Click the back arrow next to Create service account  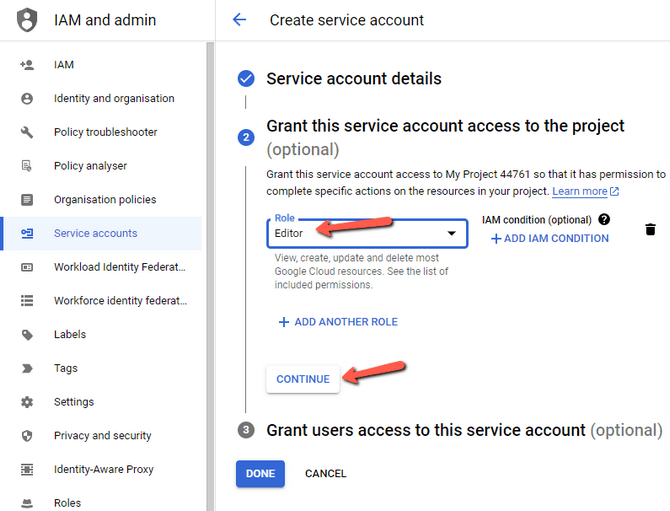[239, 20]
